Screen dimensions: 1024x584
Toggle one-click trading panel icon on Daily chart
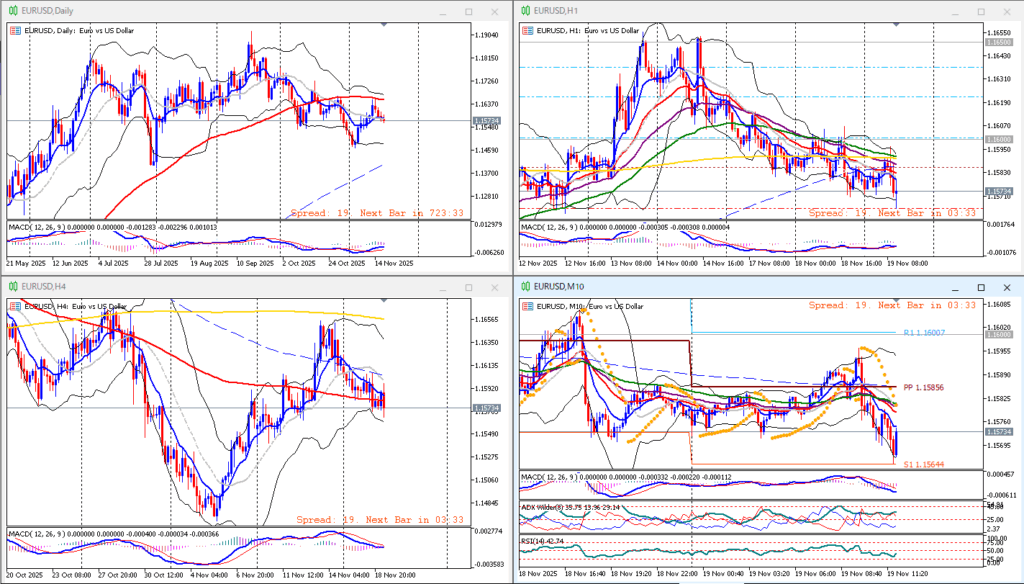15,31
